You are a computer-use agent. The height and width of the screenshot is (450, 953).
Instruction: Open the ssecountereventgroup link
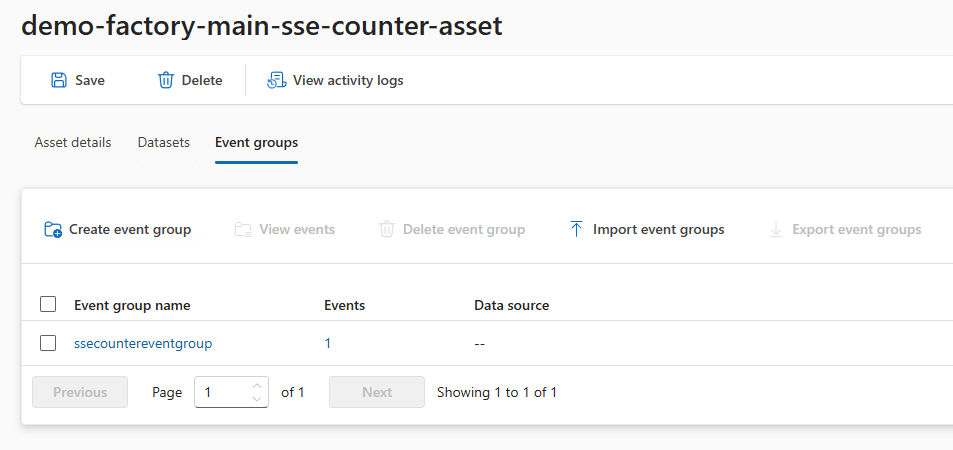click(143, 343)
